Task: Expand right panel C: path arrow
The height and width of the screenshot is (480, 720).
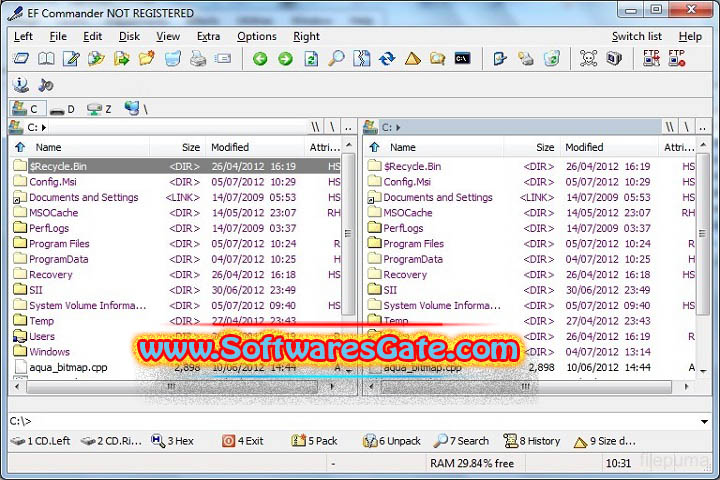Action: [x=398, y=127]
